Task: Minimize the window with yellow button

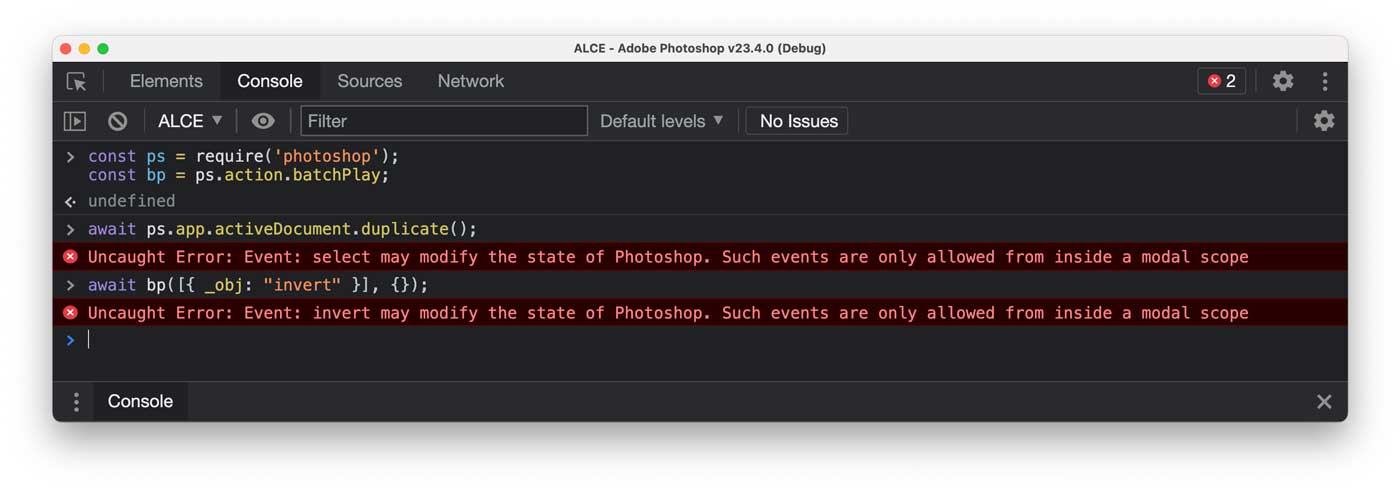Action: 84,49
